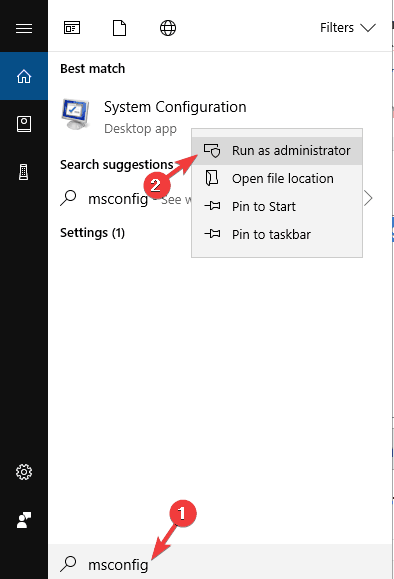
Task: Click the search box containing msconfig
Action: [x=219, y=563]
